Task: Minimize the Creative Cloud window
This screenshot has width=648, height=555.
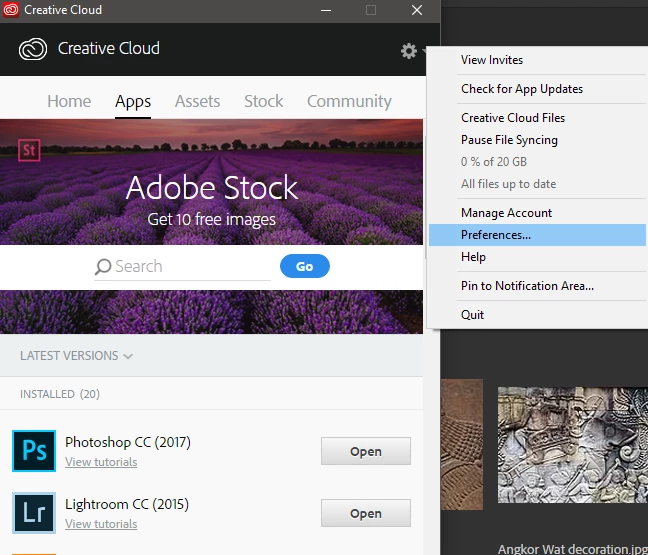Action: (326, 10)
